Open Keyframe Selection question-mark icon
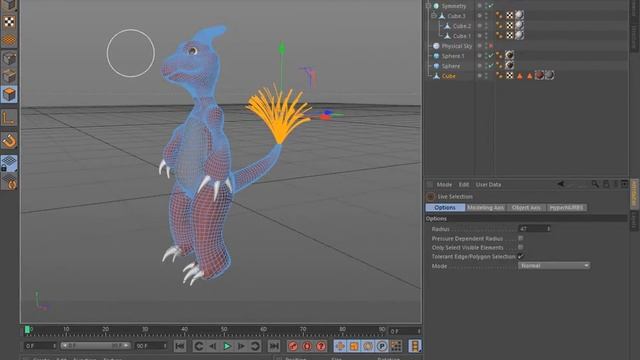Screen dimensions: 640x360 (x=321, y=346)
